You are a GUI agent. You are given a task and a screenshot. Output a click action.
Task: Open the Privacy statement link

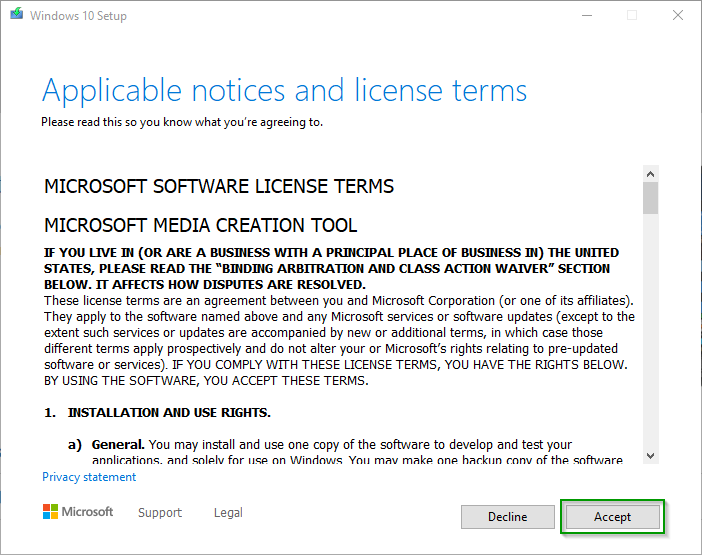(89, 477)
